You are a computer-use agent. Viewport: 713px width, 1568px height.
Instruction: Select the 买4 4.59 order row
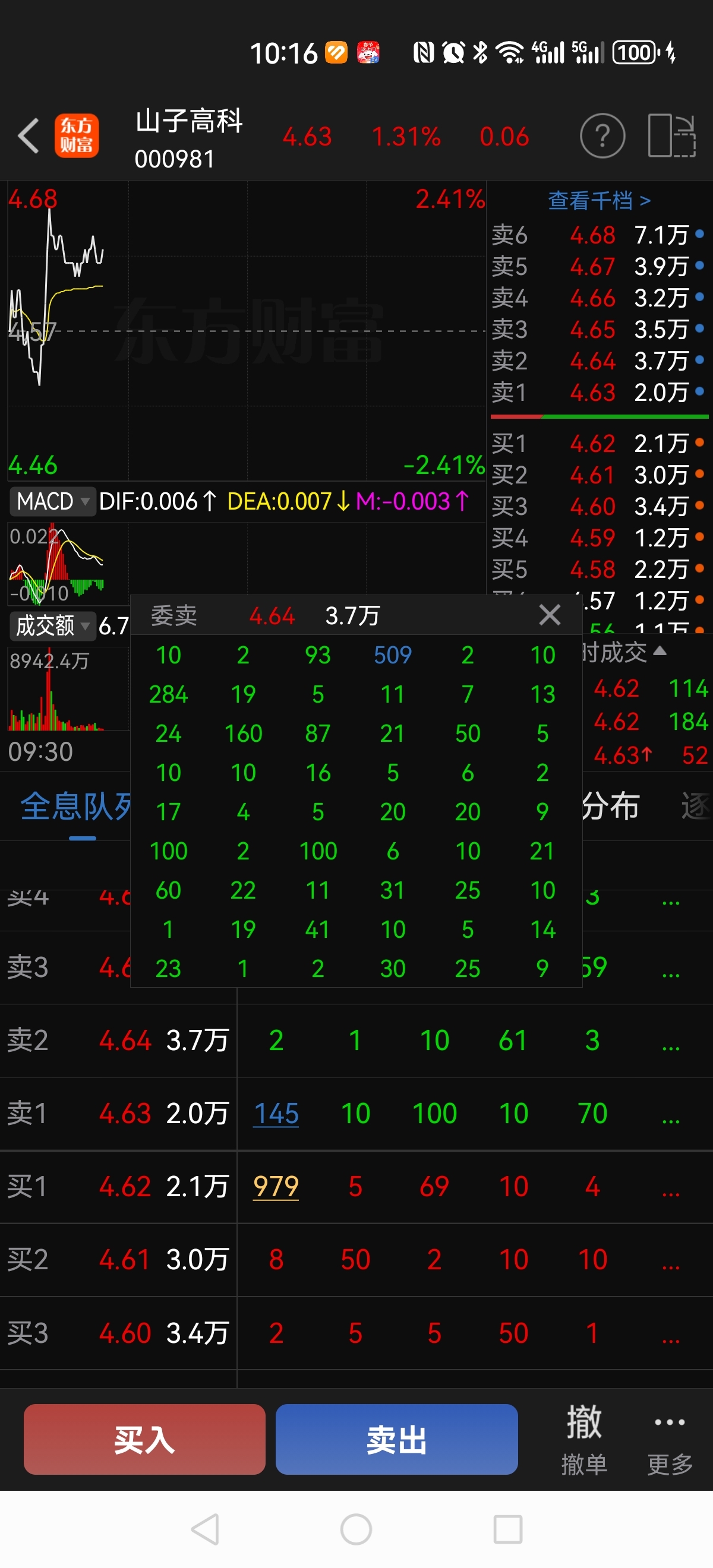599,539
